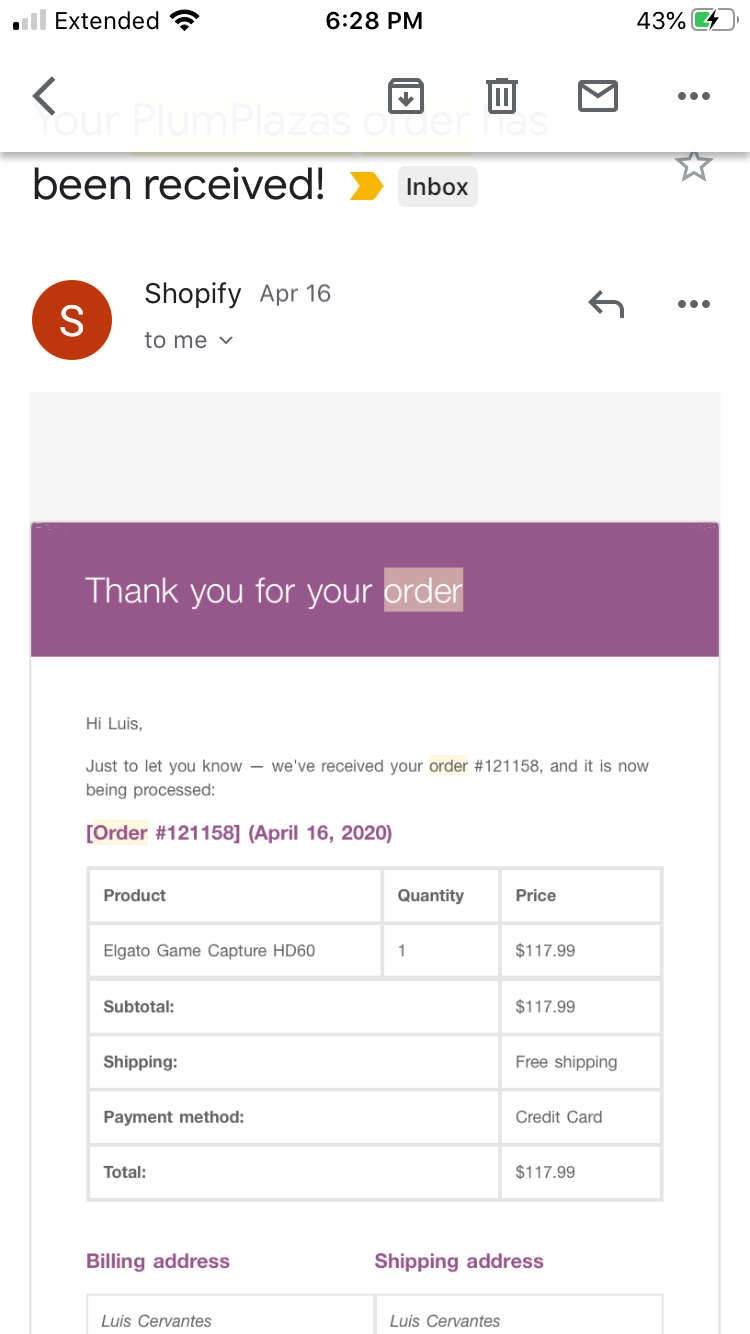Tap the Total price $117.99 cell
750x1334 pixels.
580,1172
